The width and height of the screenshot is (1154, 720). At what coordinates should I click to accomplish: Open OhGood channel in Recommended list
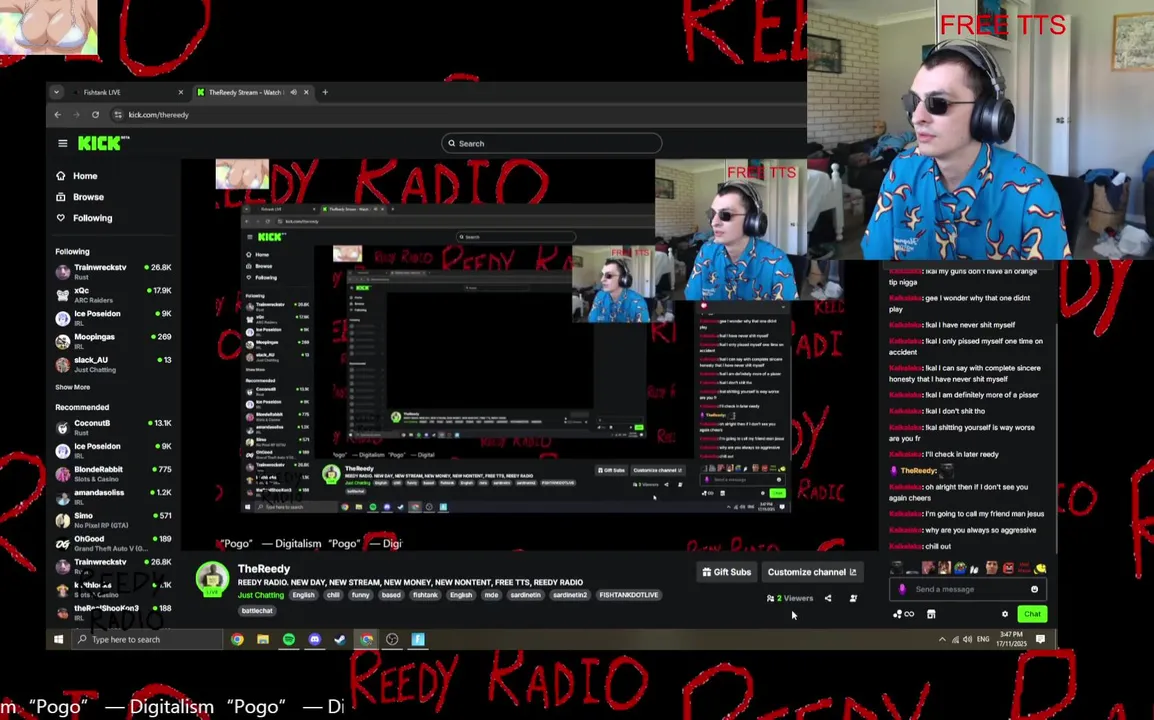pyautogui.click(x=113, y=543)
